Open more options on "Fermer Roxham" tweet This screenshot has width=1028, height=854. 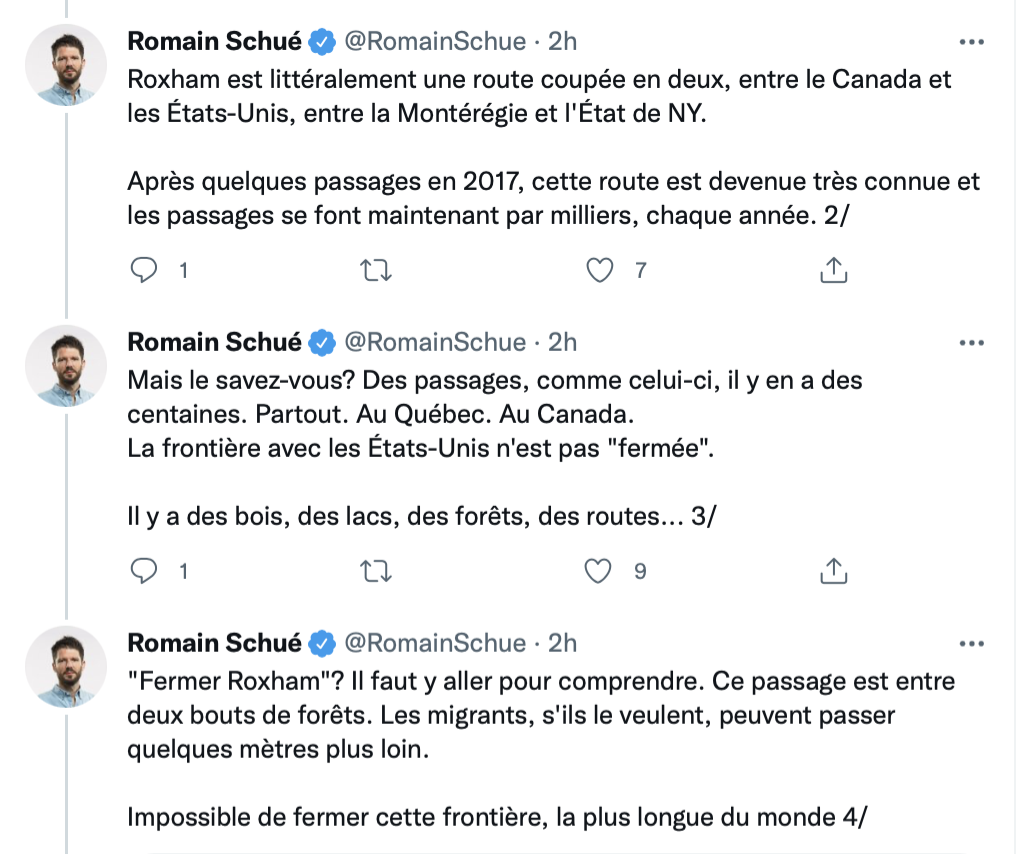(971, 643)
